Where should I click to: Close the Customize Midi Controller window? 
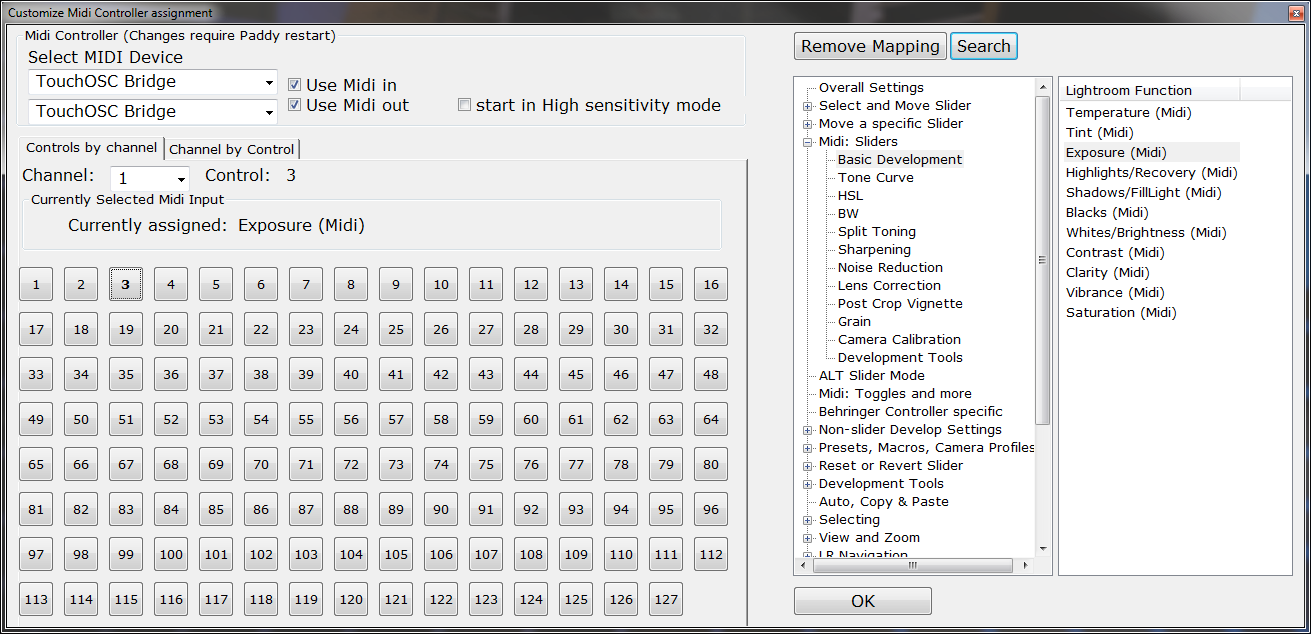1296,13
